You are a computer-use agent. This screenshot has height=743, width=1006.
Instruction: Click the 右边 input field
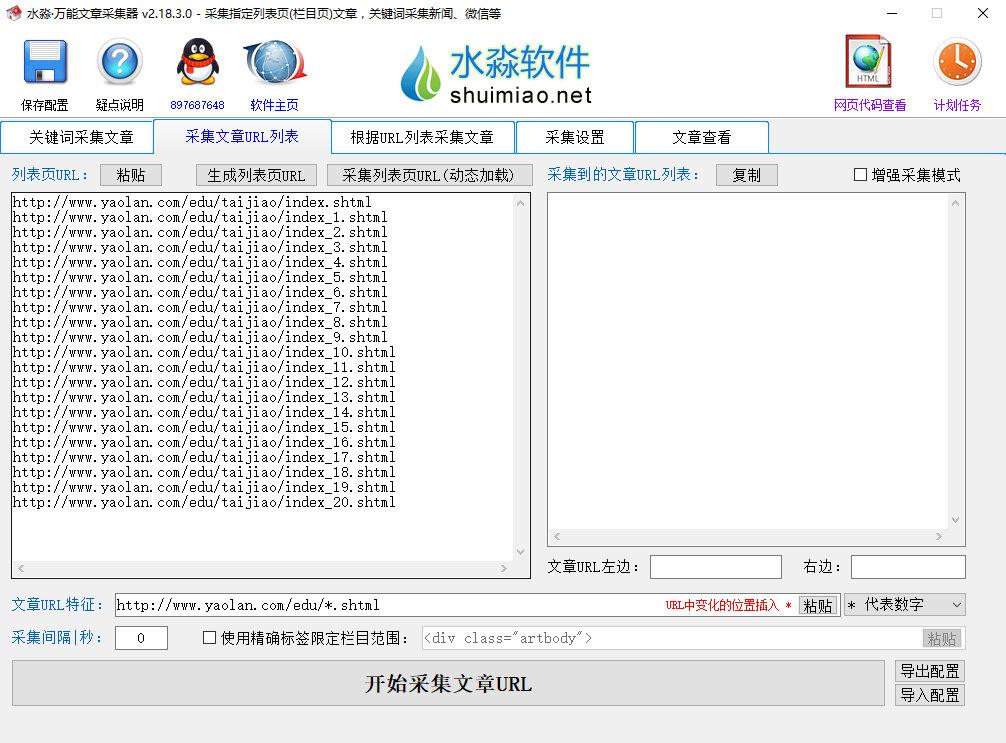click(x=908, y=567)
